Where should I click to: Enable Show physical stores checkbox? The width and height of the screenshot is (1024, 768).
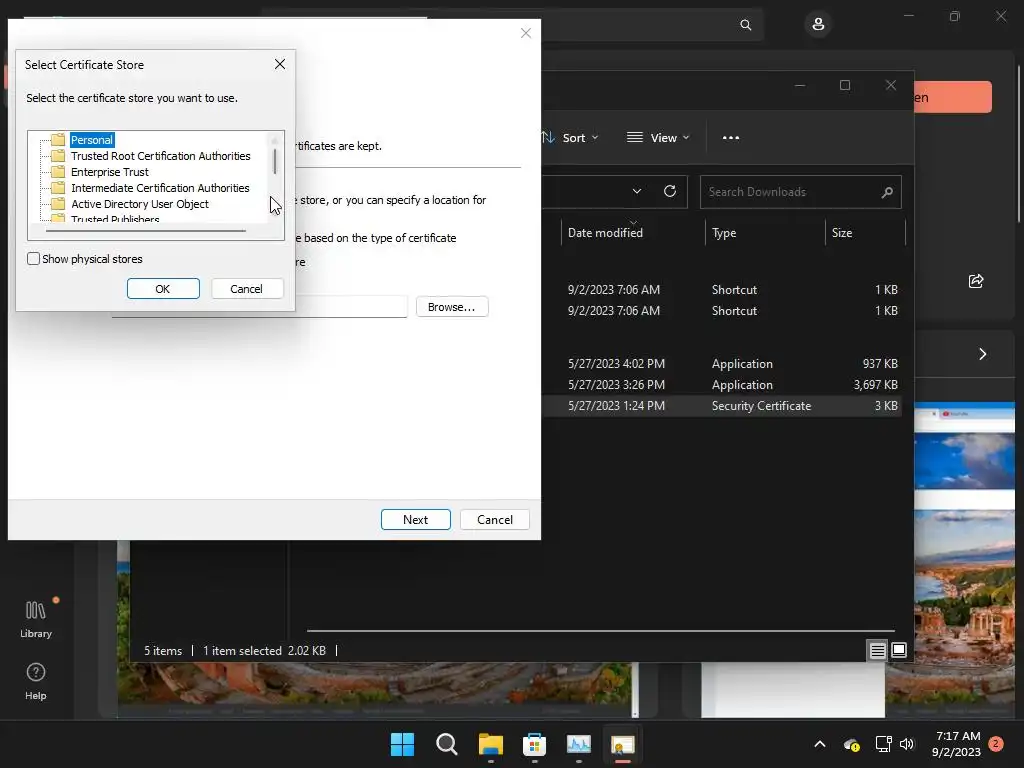33,259
